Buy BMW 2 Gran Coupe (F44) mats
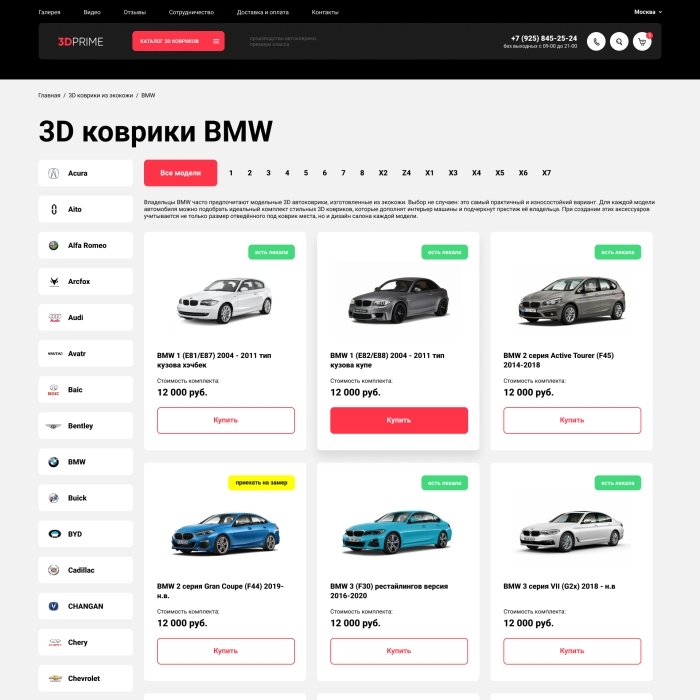700x700 pixels. (226, 651)
